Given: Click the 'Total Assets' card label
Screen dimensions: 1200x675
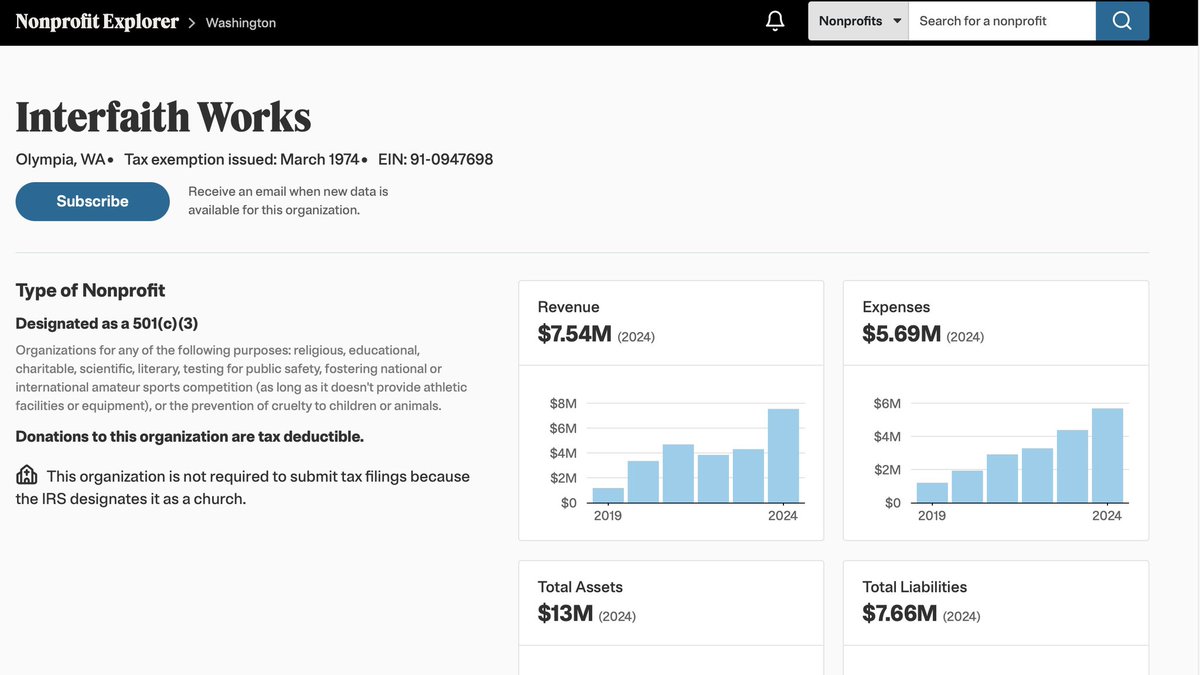Looking at the screenshot, I should (x=580, y=587).
